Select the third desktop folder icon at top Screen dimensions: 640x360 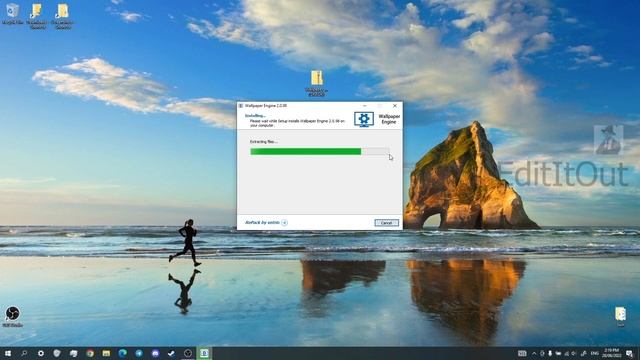coord(62,16)
